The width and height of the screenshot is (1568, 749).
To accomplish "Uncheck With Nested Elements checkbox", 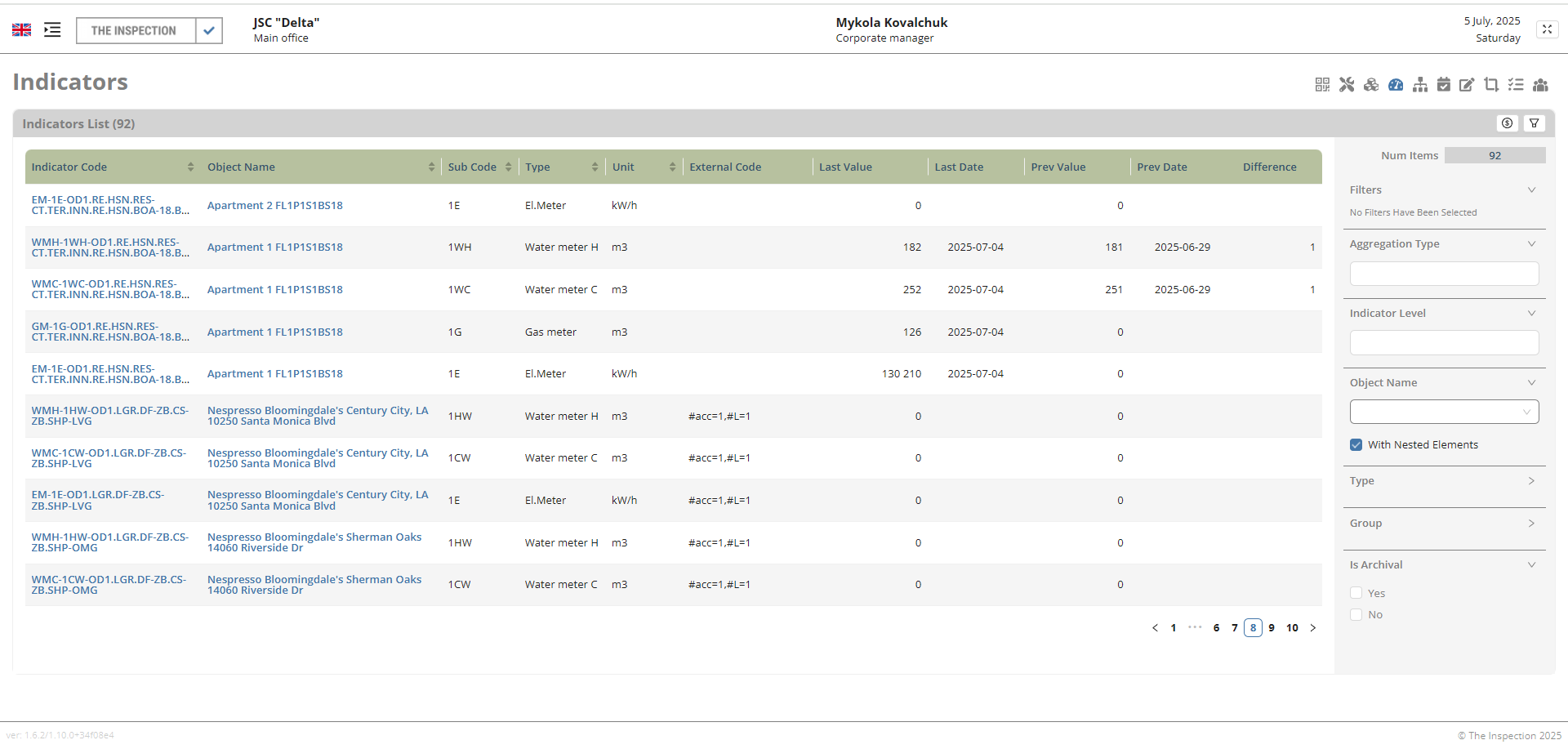I will [1356, 445].
